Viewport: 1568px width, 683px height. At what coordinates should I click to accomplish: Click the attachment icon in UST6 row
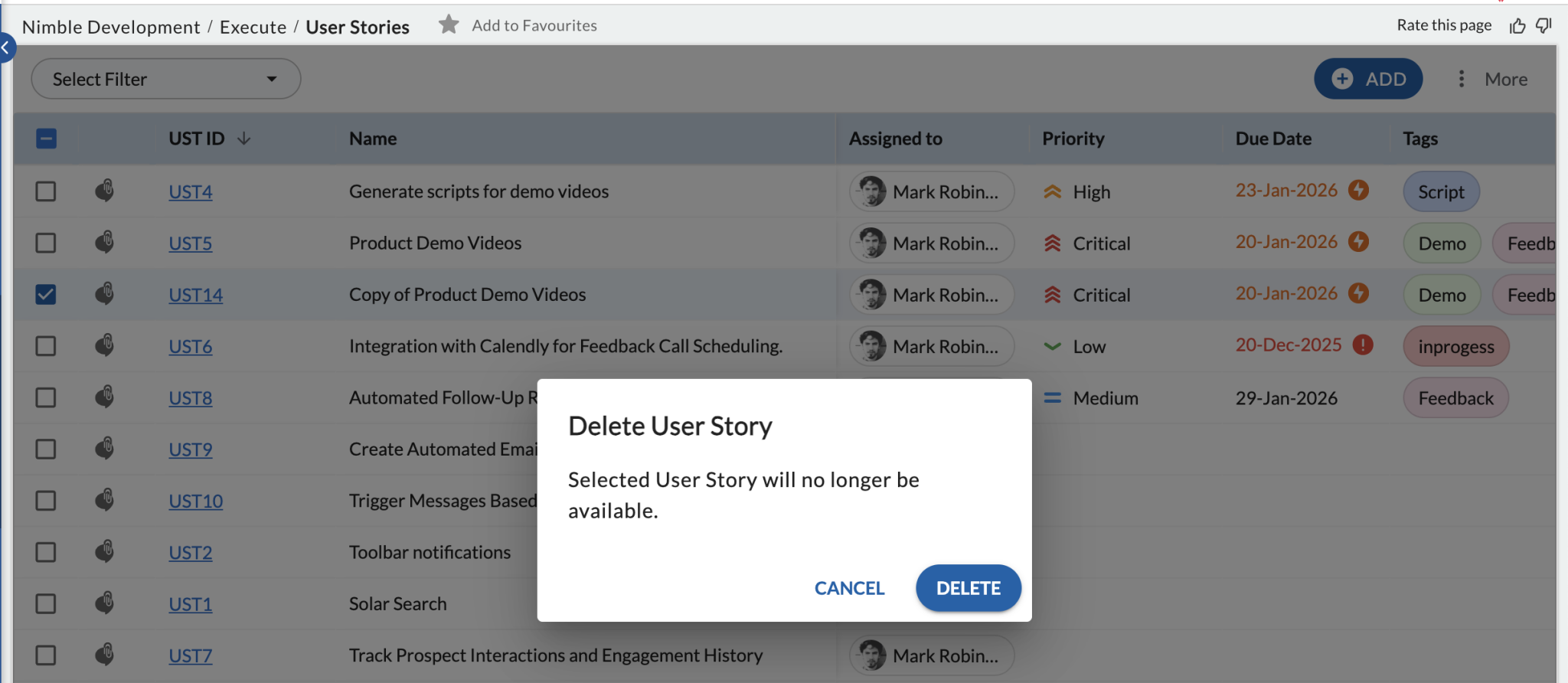[105, 346]
